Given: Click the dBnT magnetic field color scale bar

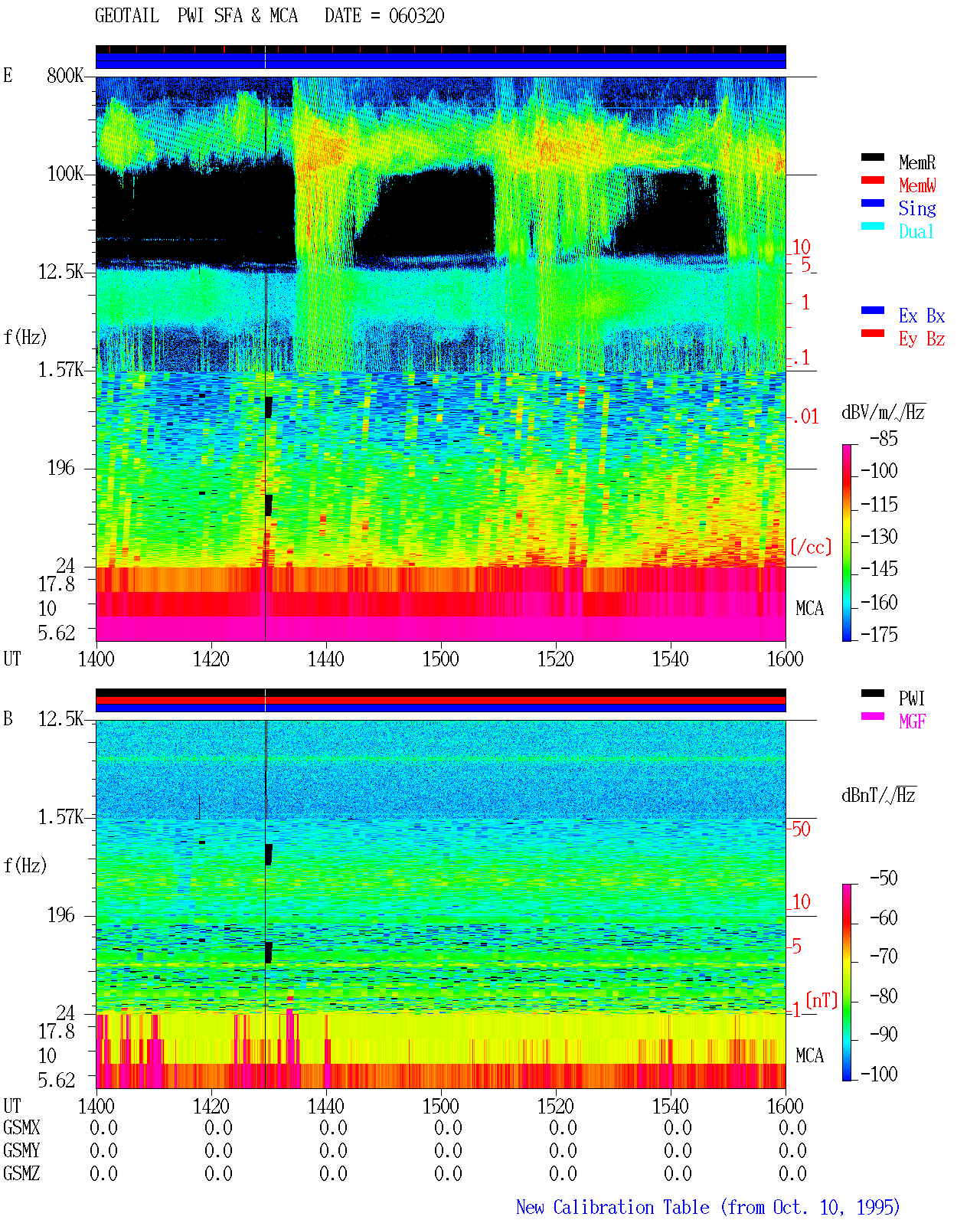Looking at the screenshot, I should 847,983.
